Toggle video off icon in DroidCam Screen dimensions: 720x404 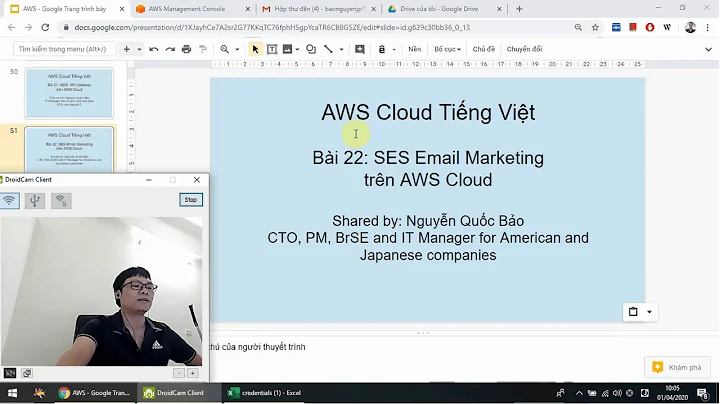coord(10,373)
